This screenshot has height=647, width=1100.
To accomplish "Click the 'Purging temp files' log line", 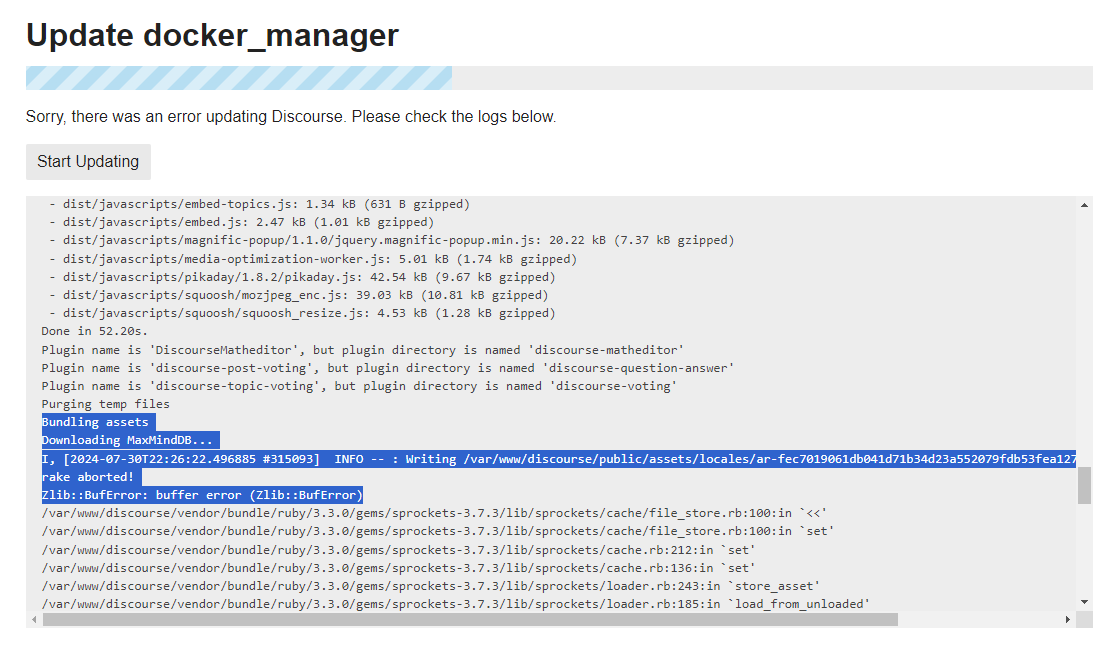I will 105,404.
